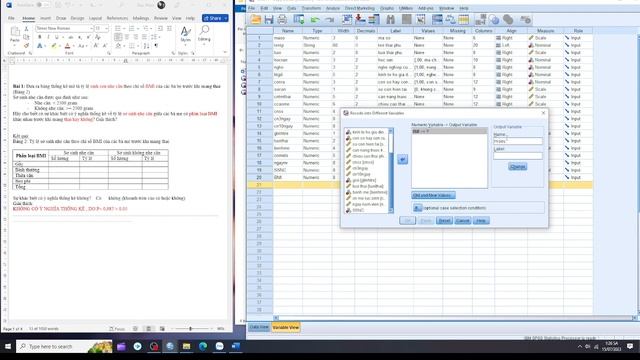Screen dimensions: 640x360
Task: Print from SPSS toolbar
Action: 282,19
